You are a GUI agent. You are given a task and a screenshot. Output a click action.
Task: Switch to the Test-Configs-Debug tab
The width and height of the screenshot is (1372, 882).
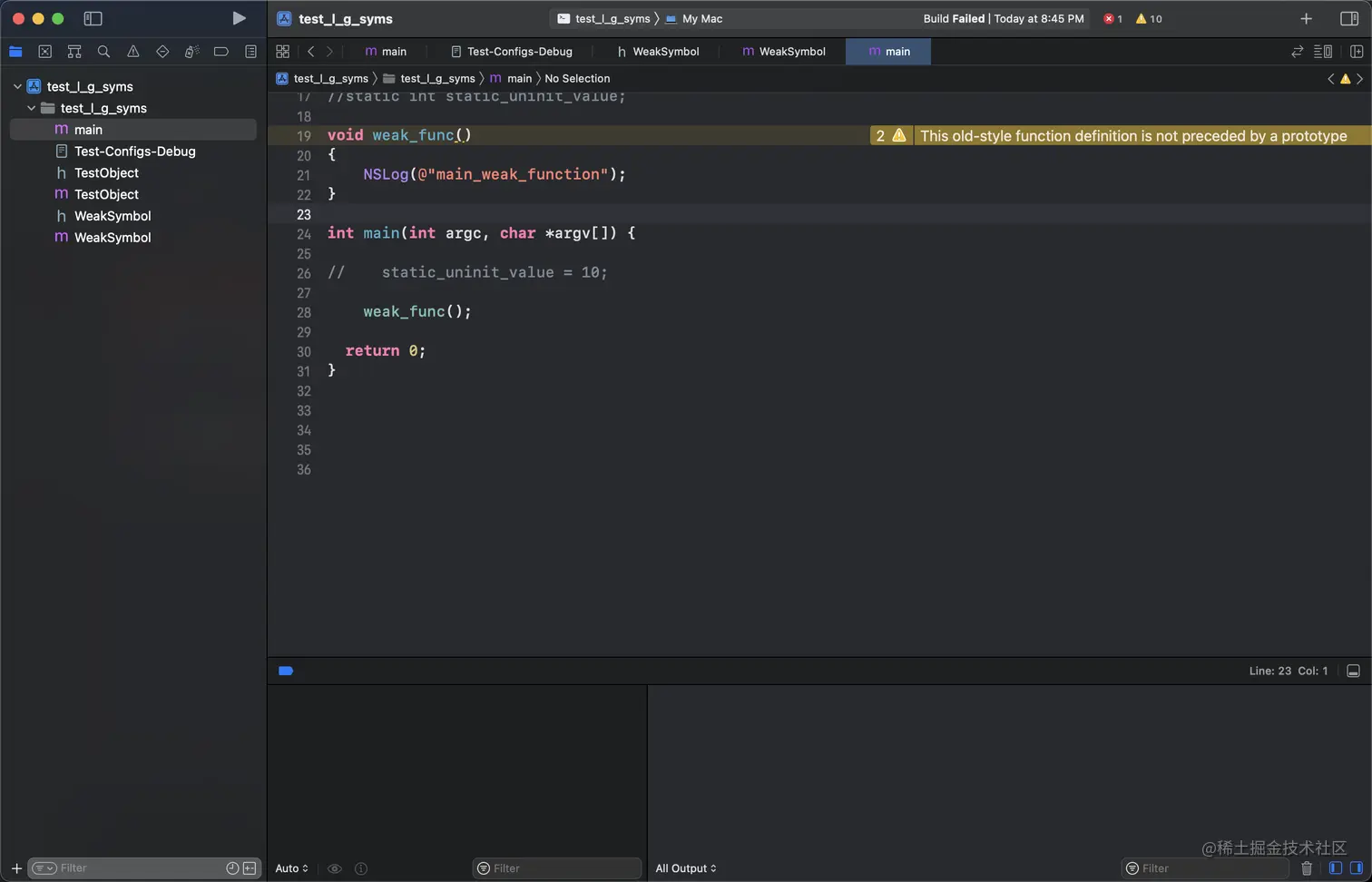pos(511,52)
